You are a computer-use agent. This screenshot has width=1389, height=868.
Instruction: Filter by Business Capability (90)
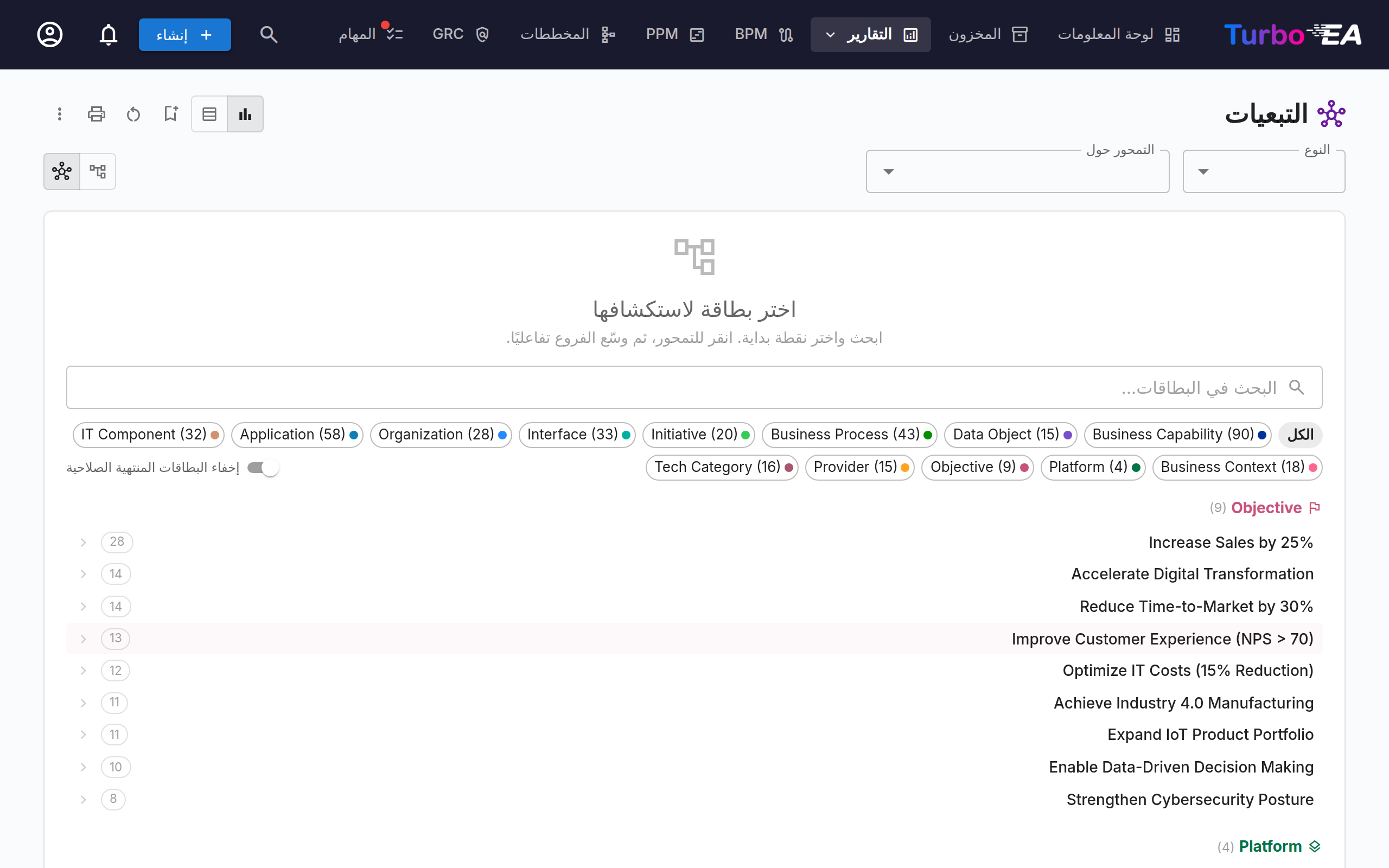point(1178,435)
